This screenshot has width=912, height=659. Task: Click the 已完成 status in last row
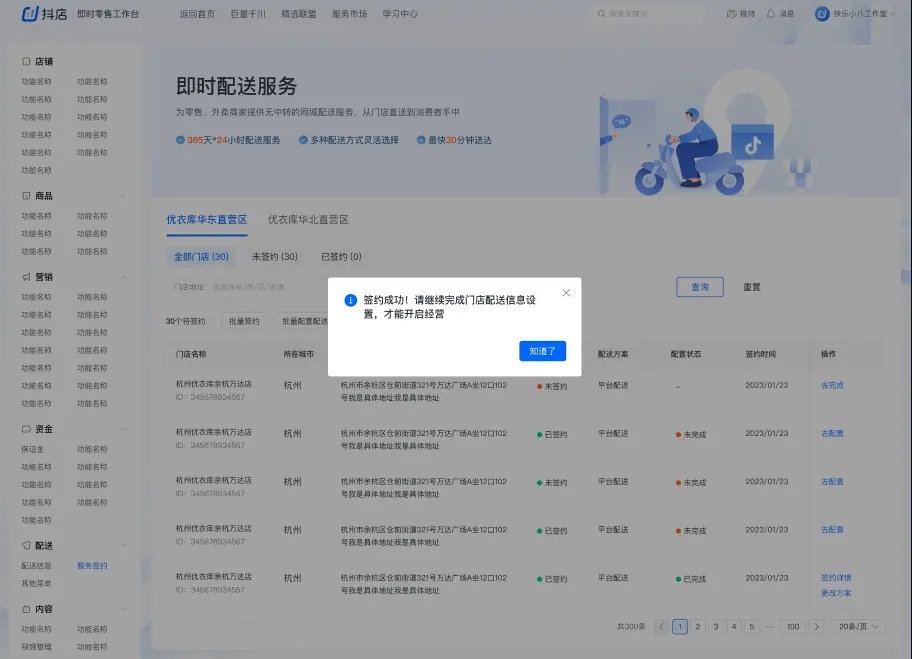click(x=691, y=579)
